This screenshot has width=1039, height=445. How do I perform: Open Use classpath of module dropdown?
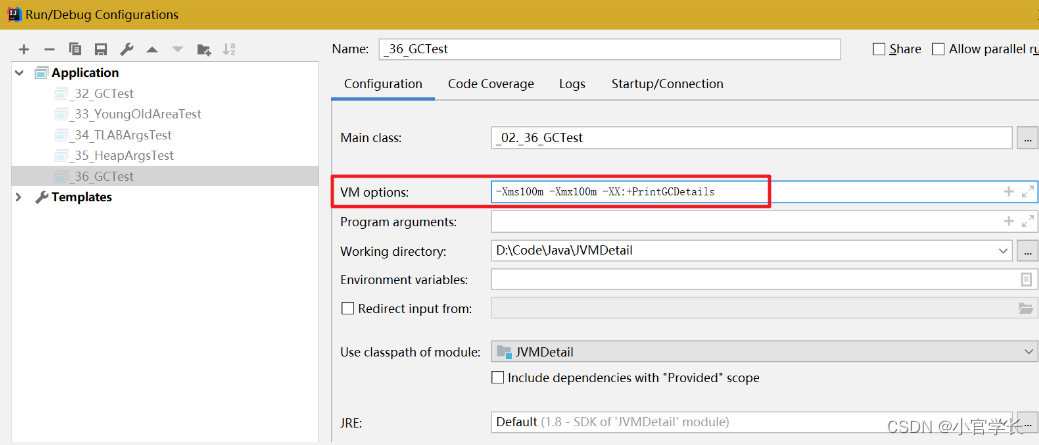coord(1030,351)
